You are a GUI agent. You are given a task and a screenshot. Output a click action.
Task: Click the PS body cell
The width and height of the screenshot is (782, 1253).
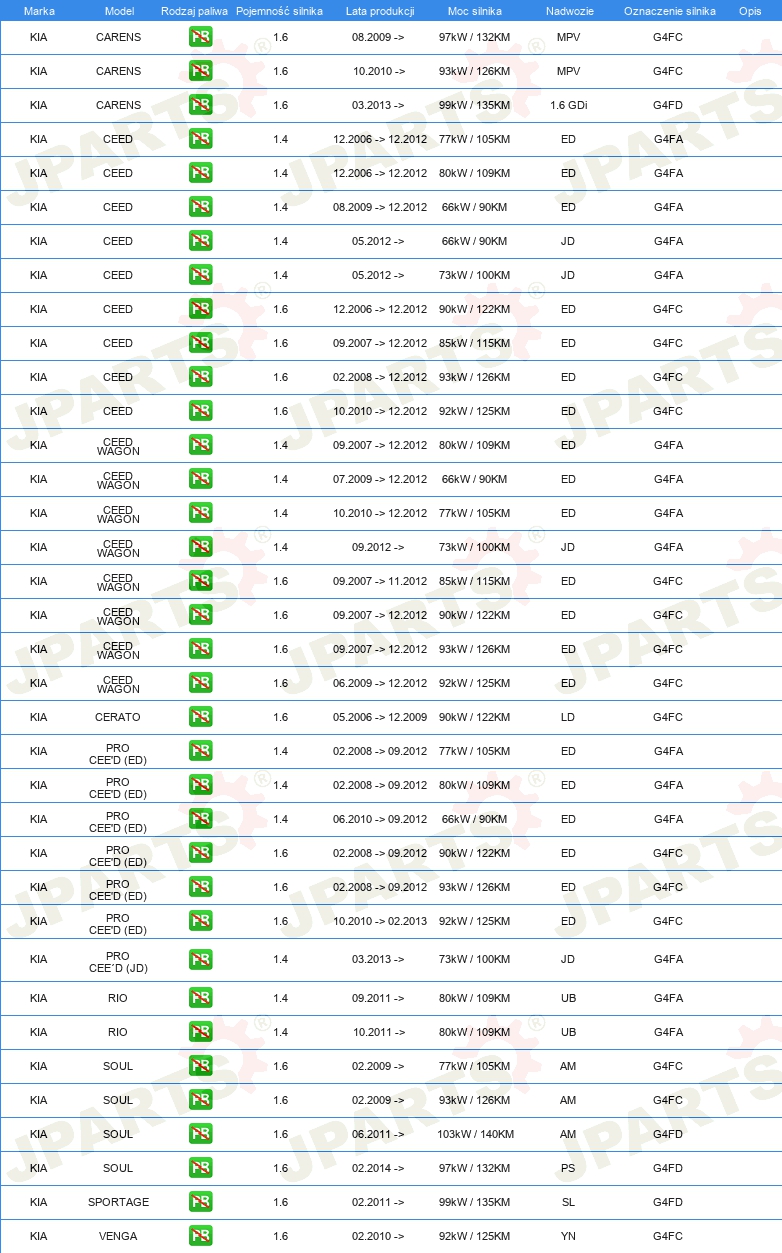pos(568,1168)
